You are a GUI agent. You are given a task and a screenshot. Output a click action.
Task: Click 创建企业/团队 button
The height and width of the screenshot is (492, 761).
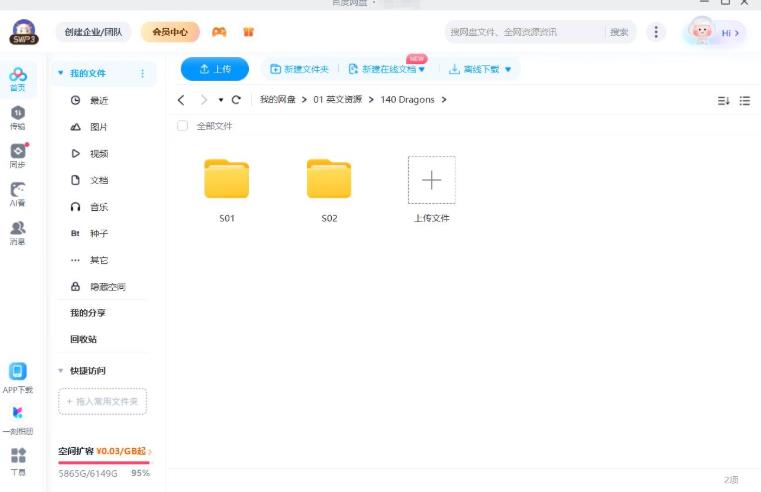click(x=93, y=32)
